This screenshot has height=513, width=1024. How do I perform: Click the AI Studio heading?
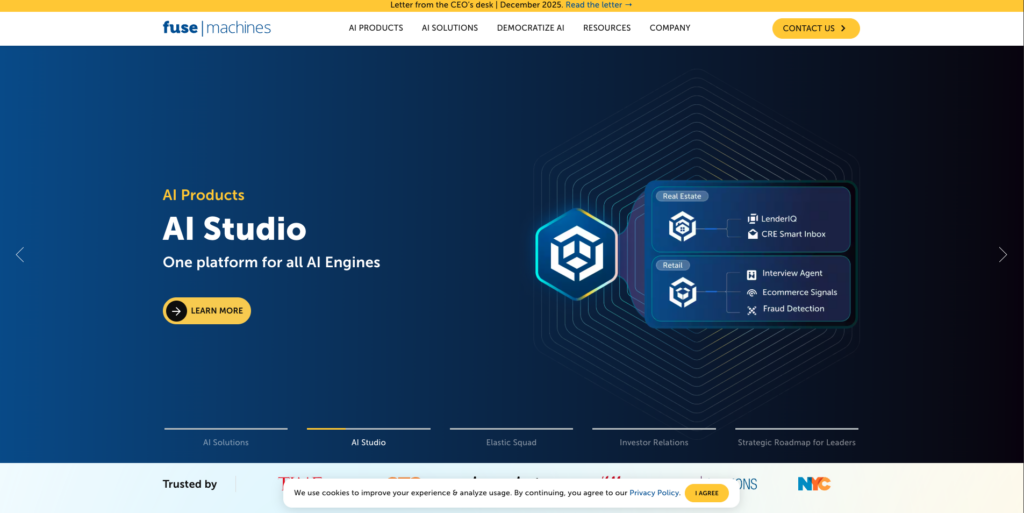point(234,228)
